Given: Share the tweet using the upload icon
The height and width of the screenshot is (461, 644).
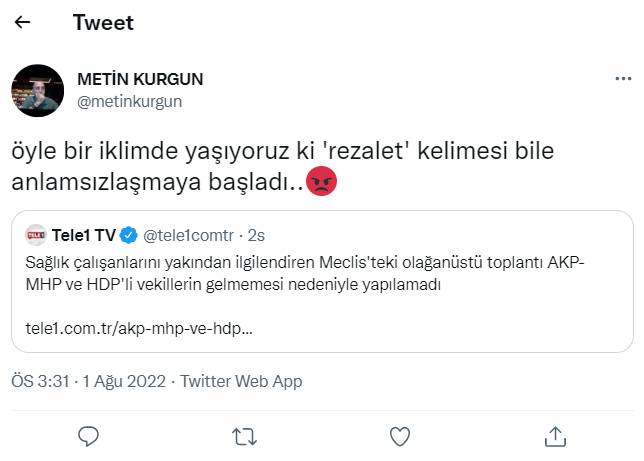Looking at the screenshot, I should tap(555, 436).
